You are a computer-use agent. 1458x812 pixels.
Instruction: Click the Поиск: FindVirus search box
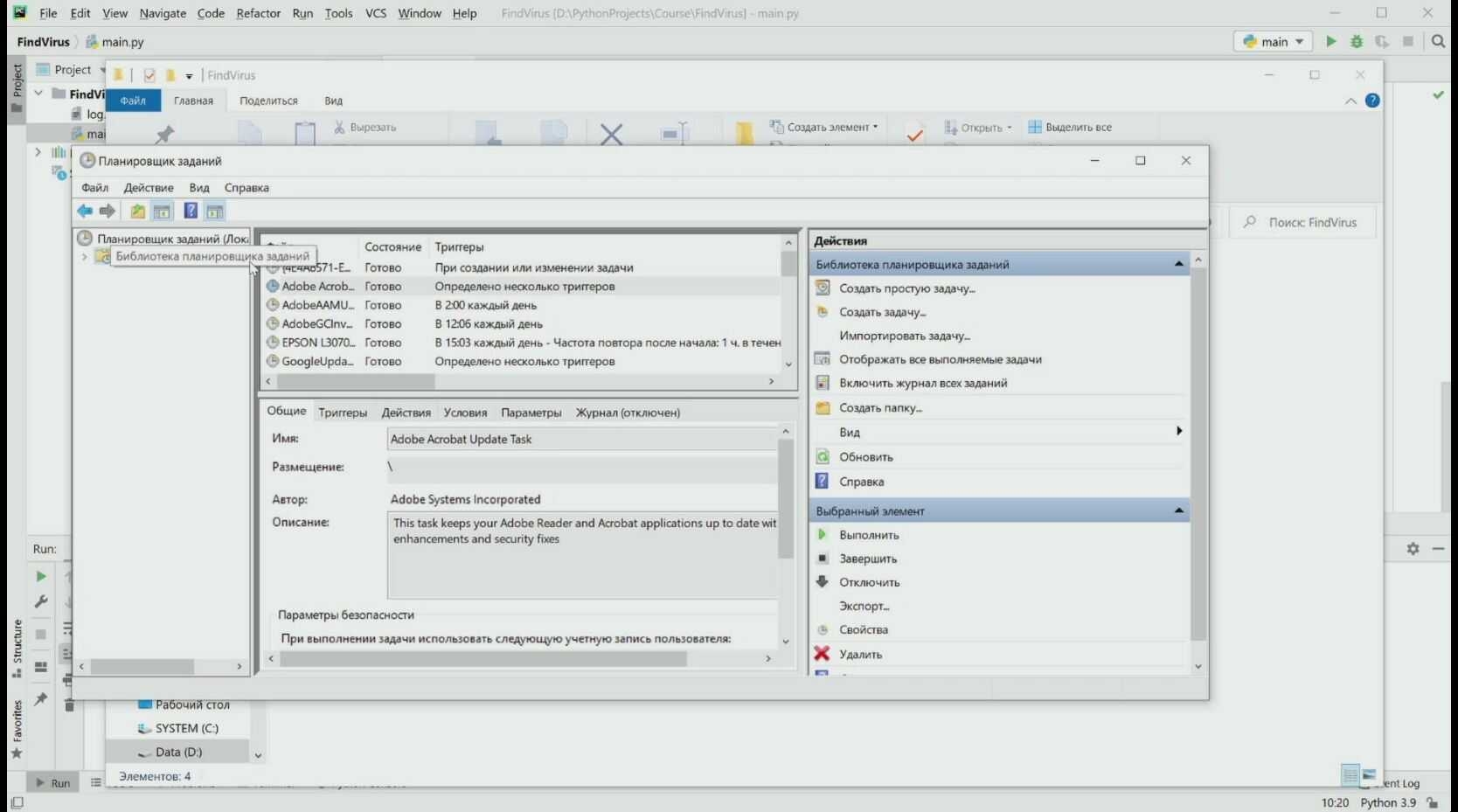click(x=1302, y=222)
